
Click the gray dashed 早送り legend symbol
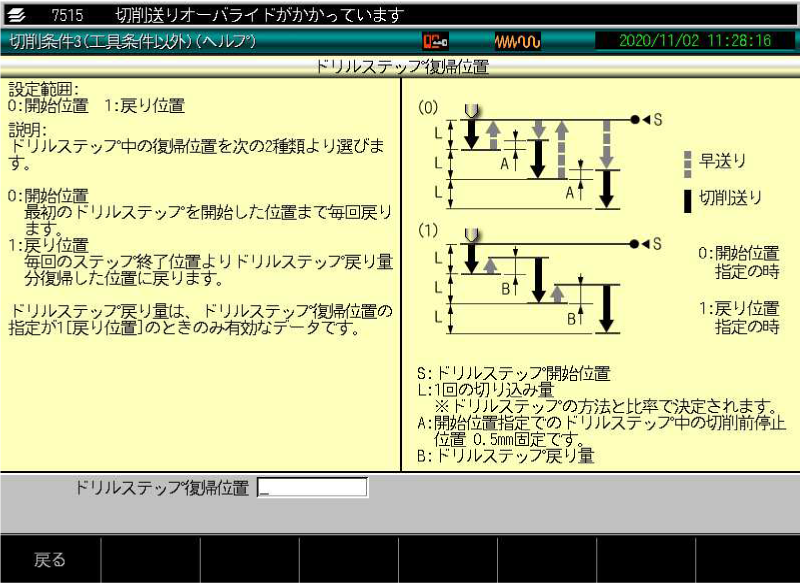click(687, 162)
